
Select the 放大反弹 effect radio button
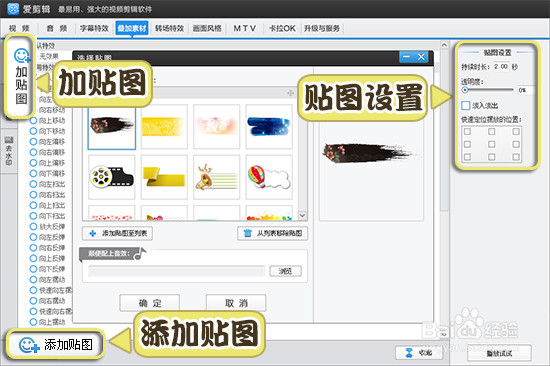(33, 226)
